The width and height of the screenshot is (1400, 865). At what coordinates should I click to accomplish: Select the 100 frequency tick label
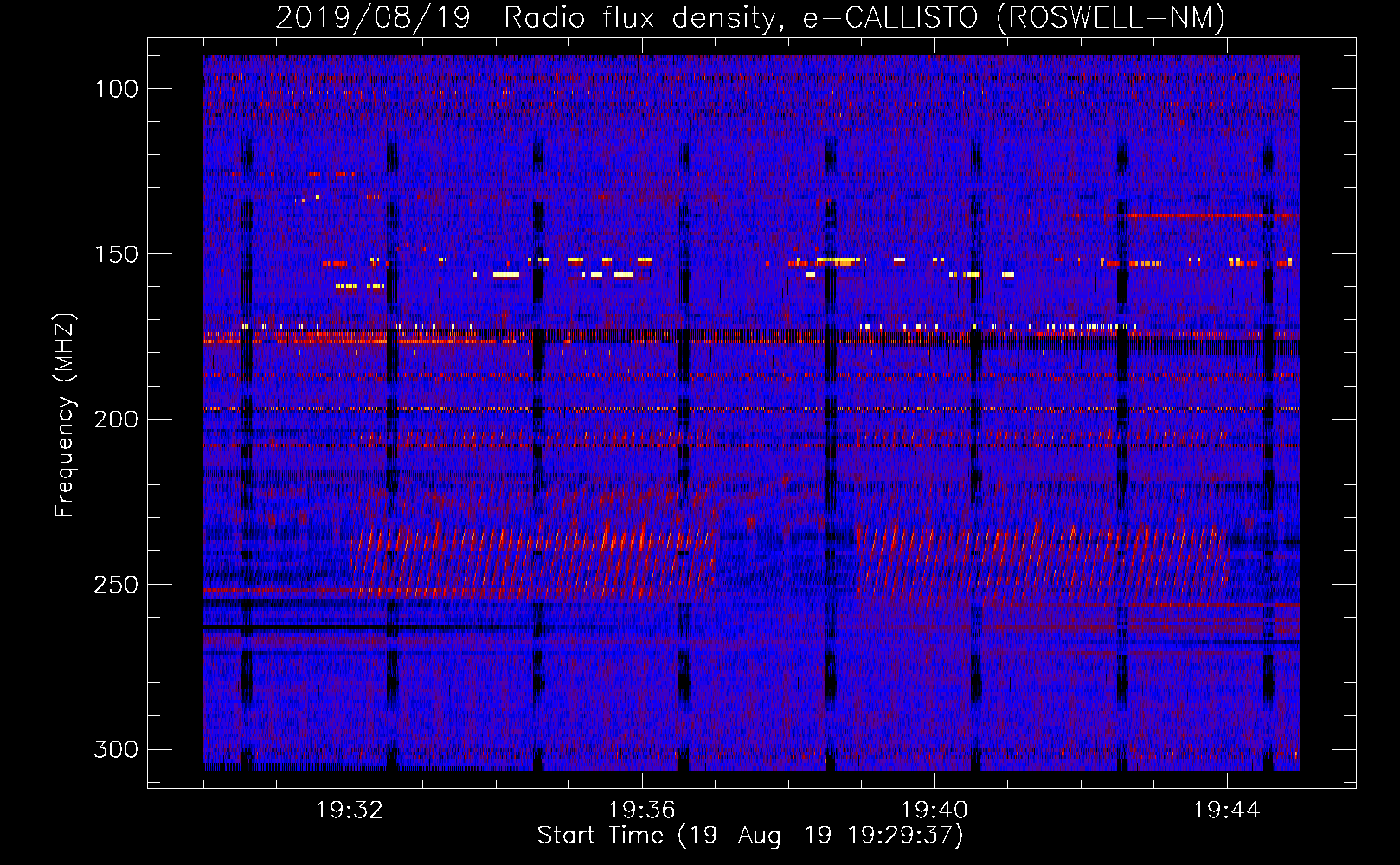click(x=117, y=89)
